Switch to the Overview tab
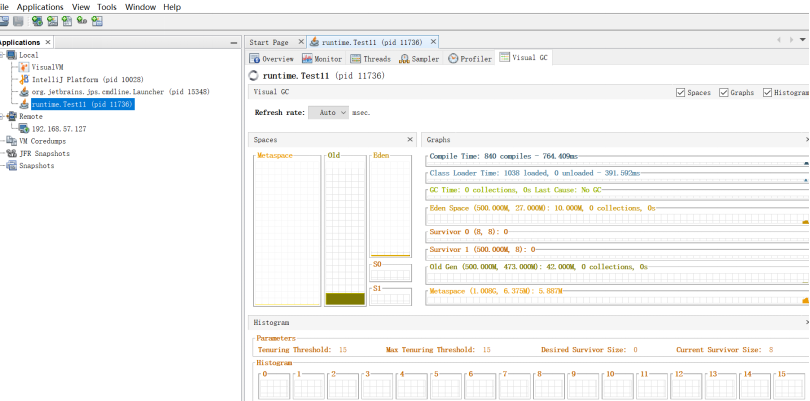810x401 pixels. [272, 58]
